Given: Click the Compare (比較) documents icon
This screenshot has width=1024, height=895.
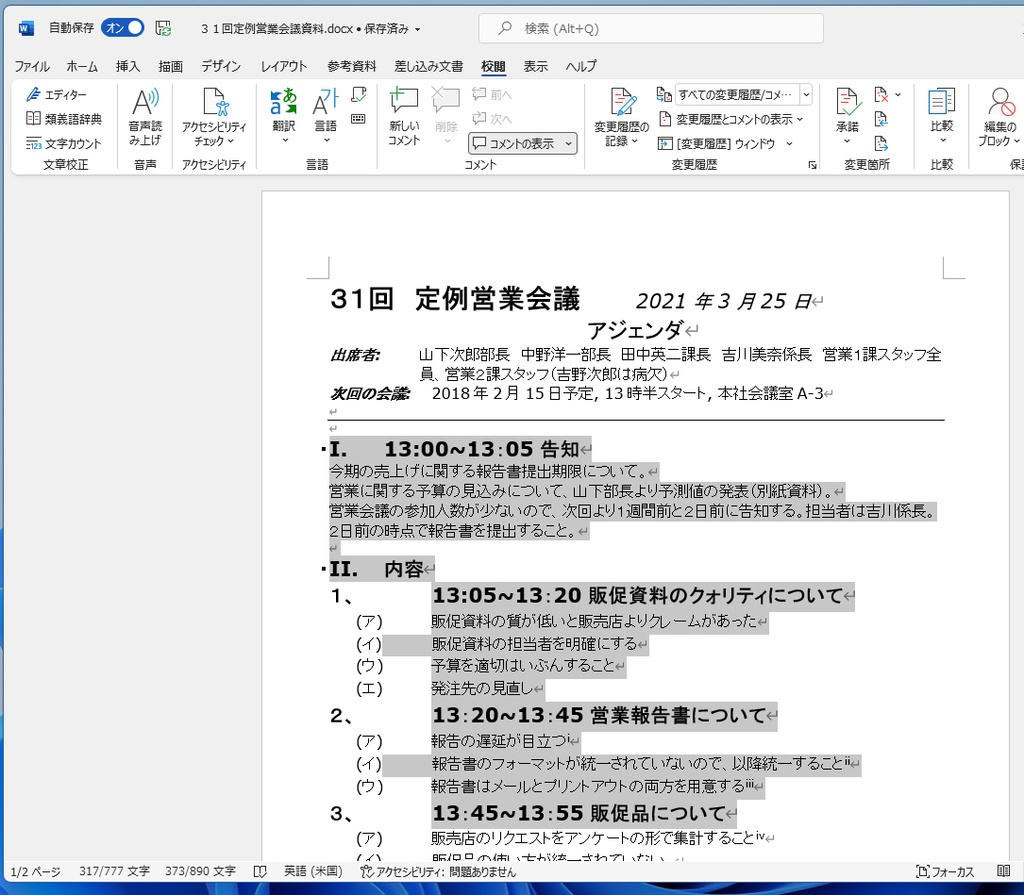Looking at the screenshot, I should click(x=942, y=102).
